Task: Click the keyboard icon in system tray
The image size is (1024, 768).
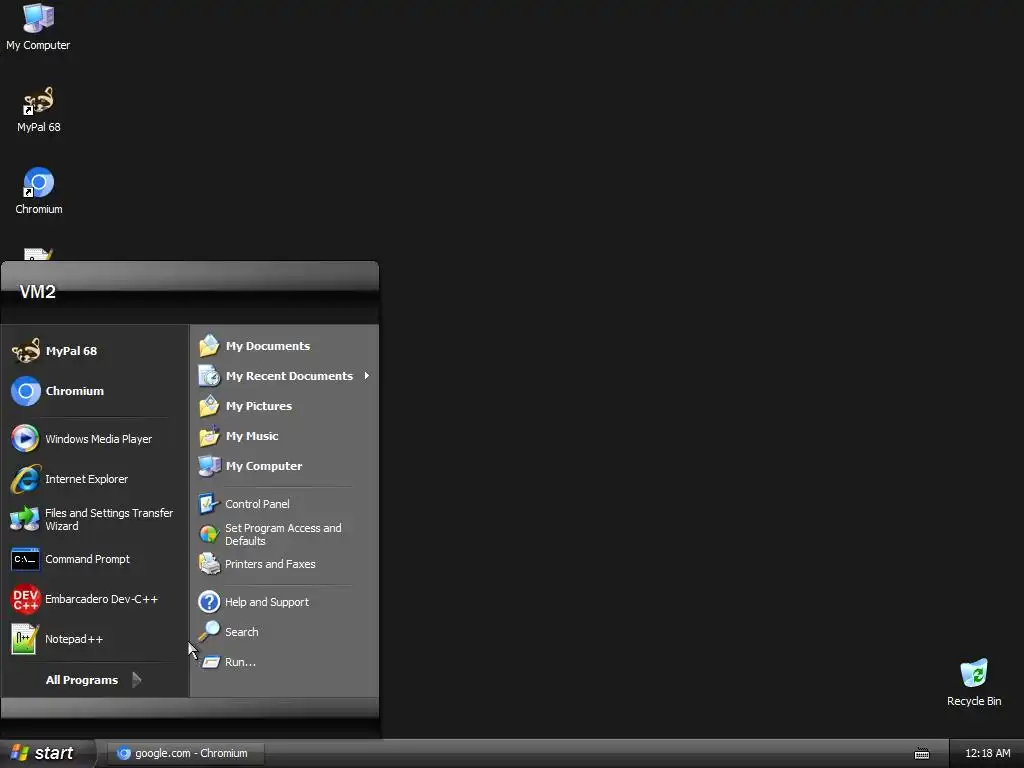Action: coord(921,754)
